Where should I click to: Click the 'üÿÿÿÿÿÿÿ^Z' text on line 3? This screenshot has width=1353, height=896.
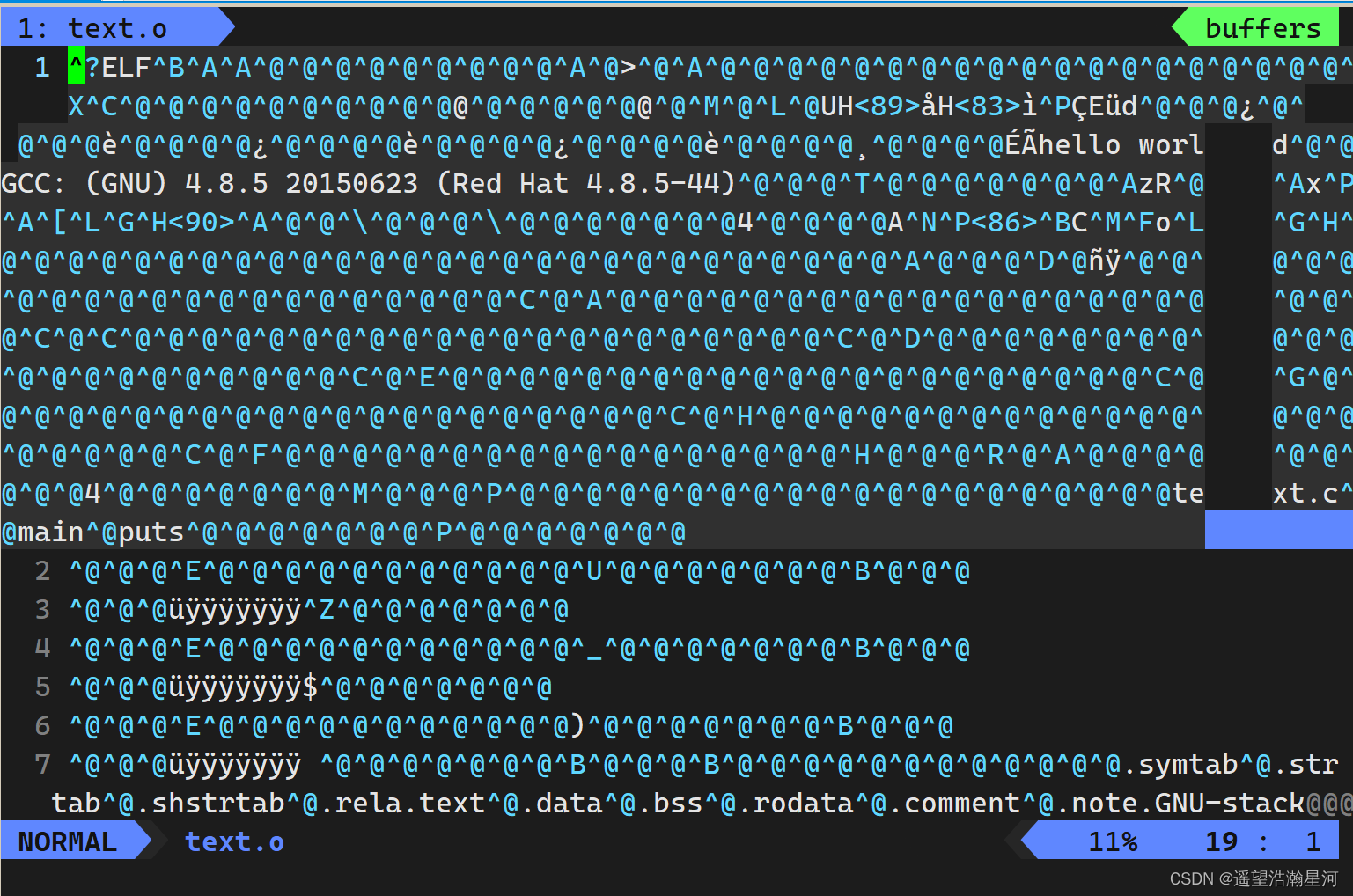coord(251,609)
